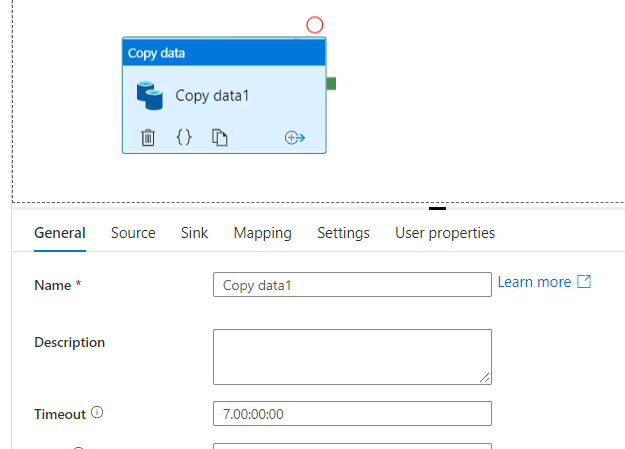Clone the activity using the copy icon

tap(220, 138)
